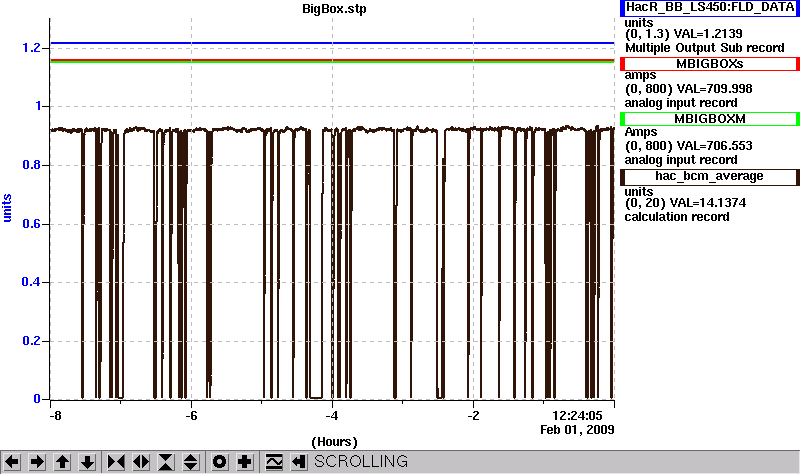Image resolution: width=800 pixels, height=474 pixels.
Task: Pan the graph up with the up-arrow button
Action: 62,462
